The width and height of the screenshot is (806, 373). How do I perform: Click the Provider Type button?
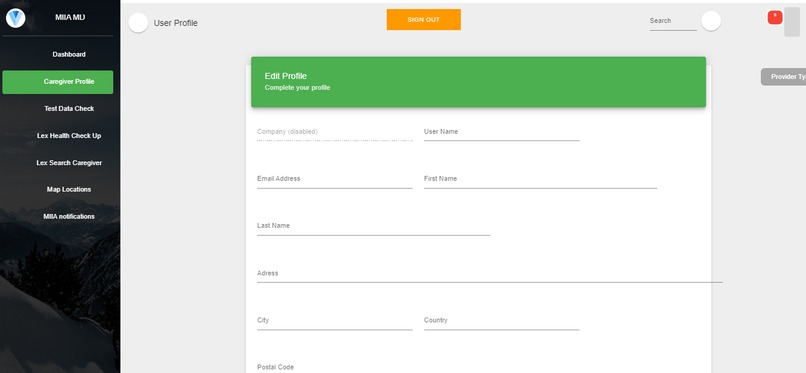783,77
